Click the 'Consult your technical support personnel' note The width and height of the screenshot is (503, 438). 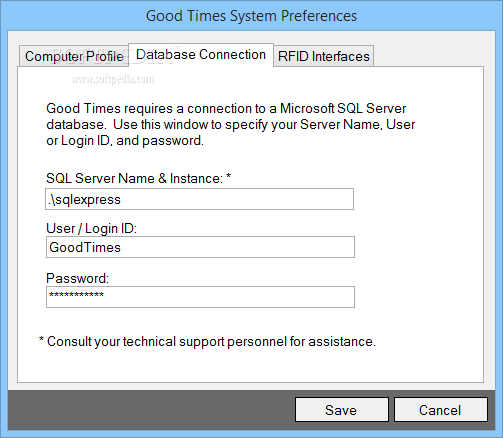[207, 342]
